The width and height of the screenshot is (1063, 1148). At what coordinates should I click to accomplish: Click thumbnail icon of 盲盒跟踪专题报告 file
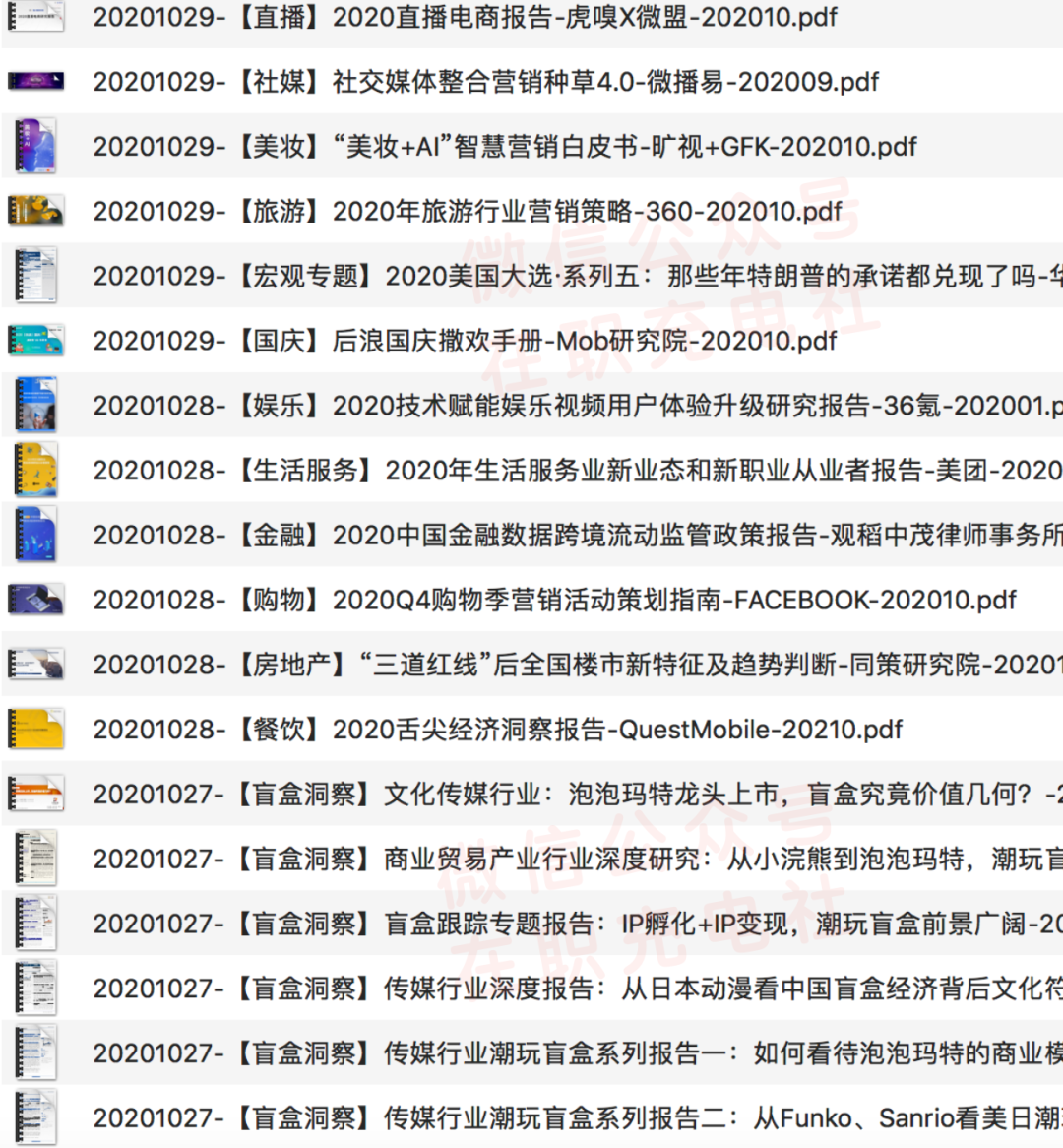click(35, 924)
